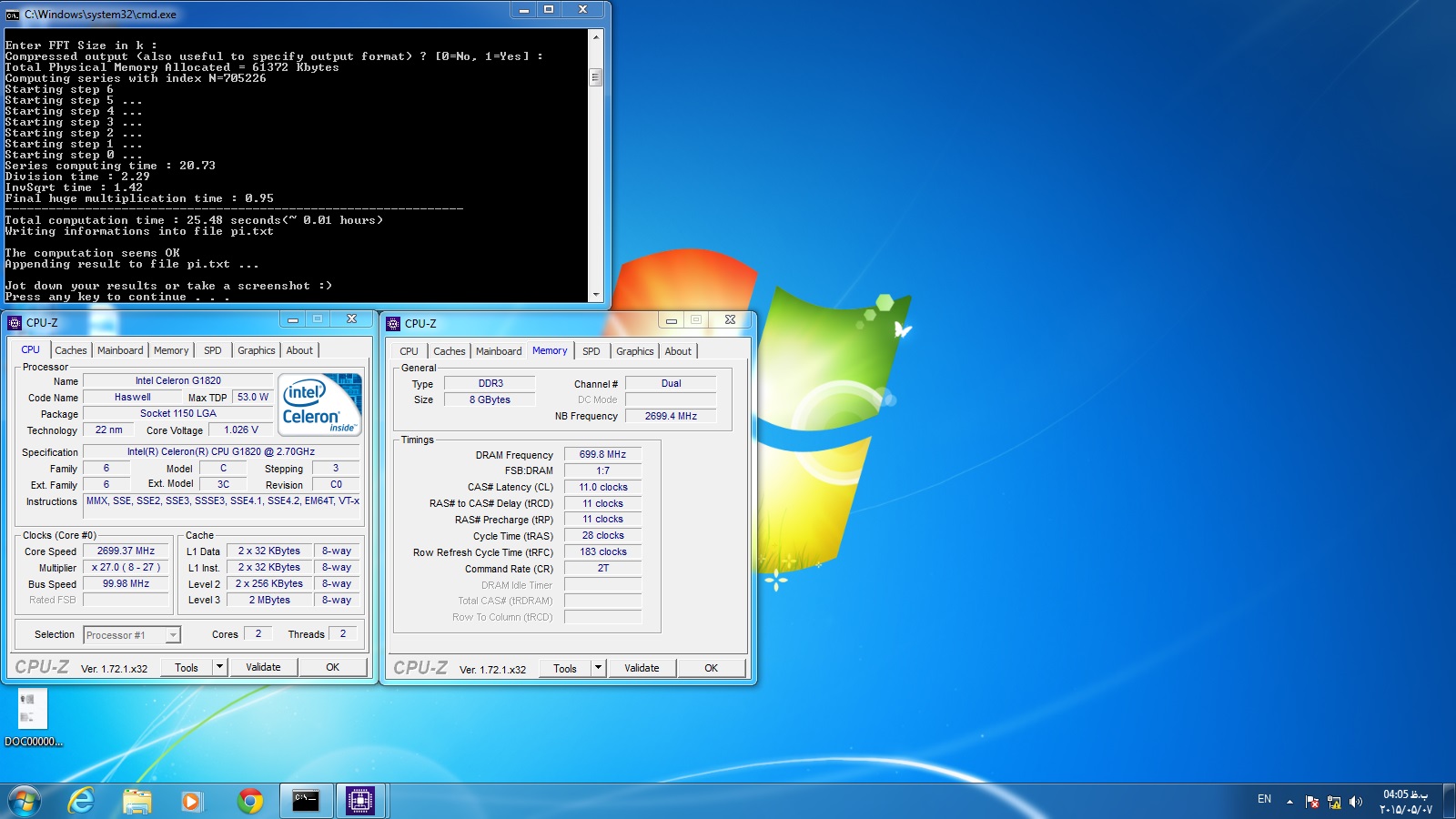Minimize the right CPU-Z Memory window
This screenshot has height=819, width=1456.
672,320
